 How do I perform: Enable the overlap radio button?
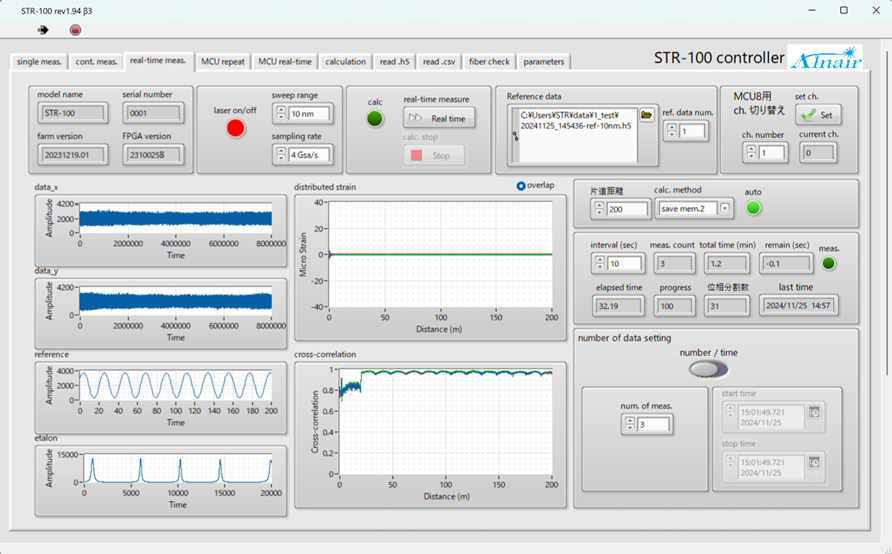pos(521,186)
